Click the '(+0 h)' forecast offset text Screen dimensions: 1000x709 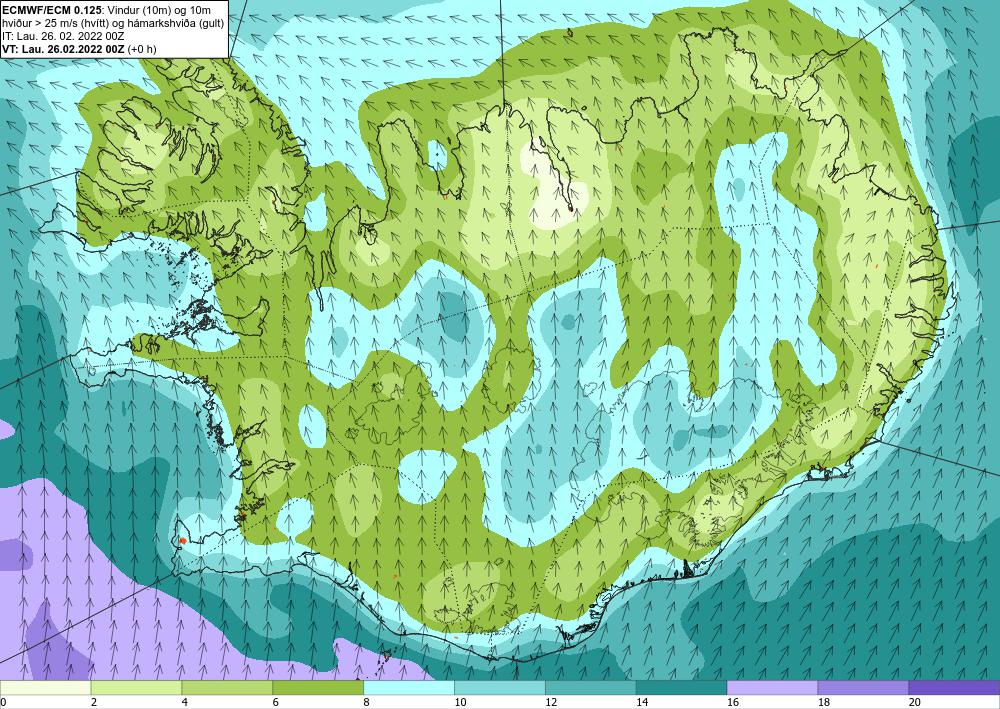click(142, 49)
